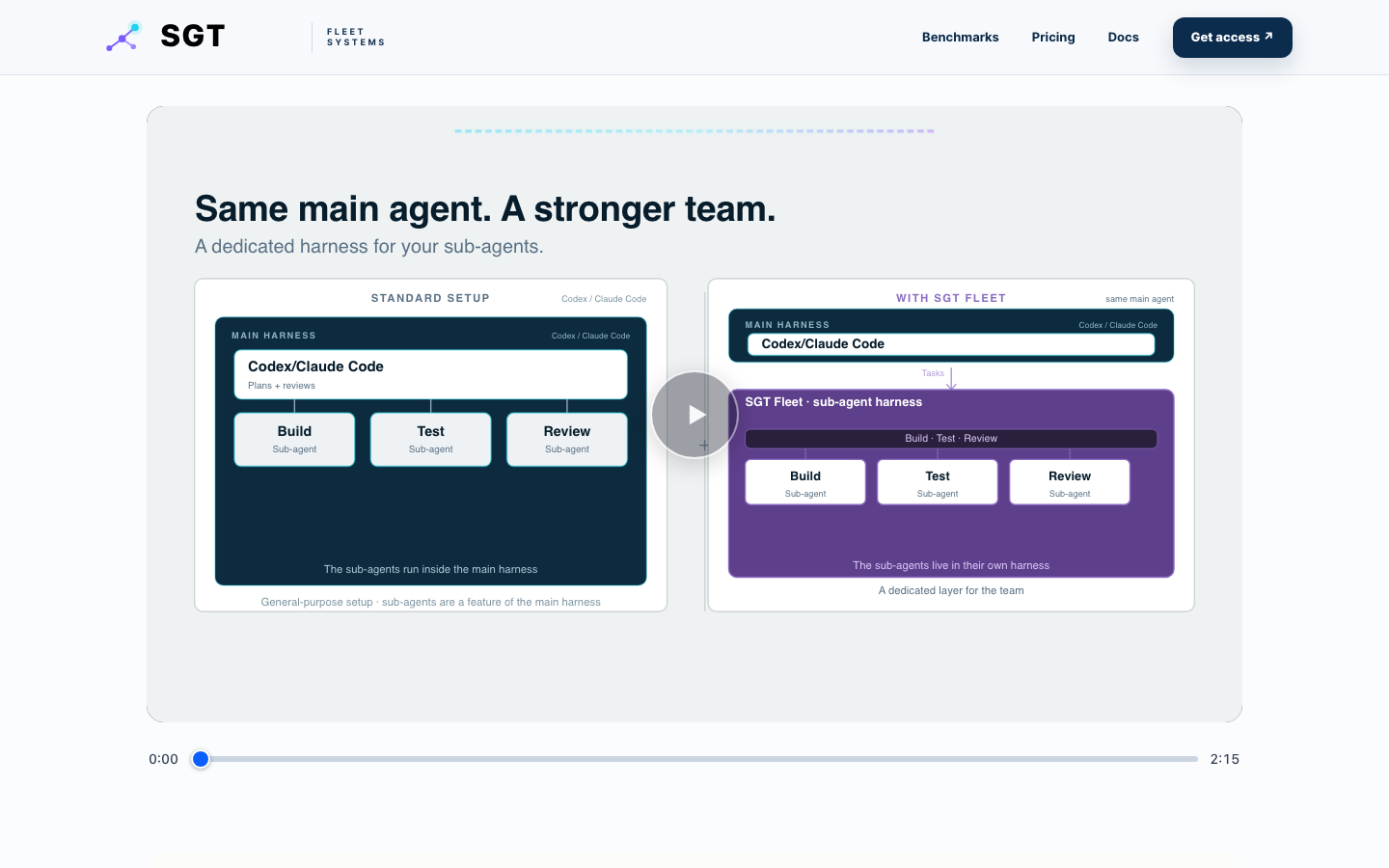Click the Review sub-agent box in SGT Fleet harness
Screen dimensions: 1389x868
tap(1070, 482)
